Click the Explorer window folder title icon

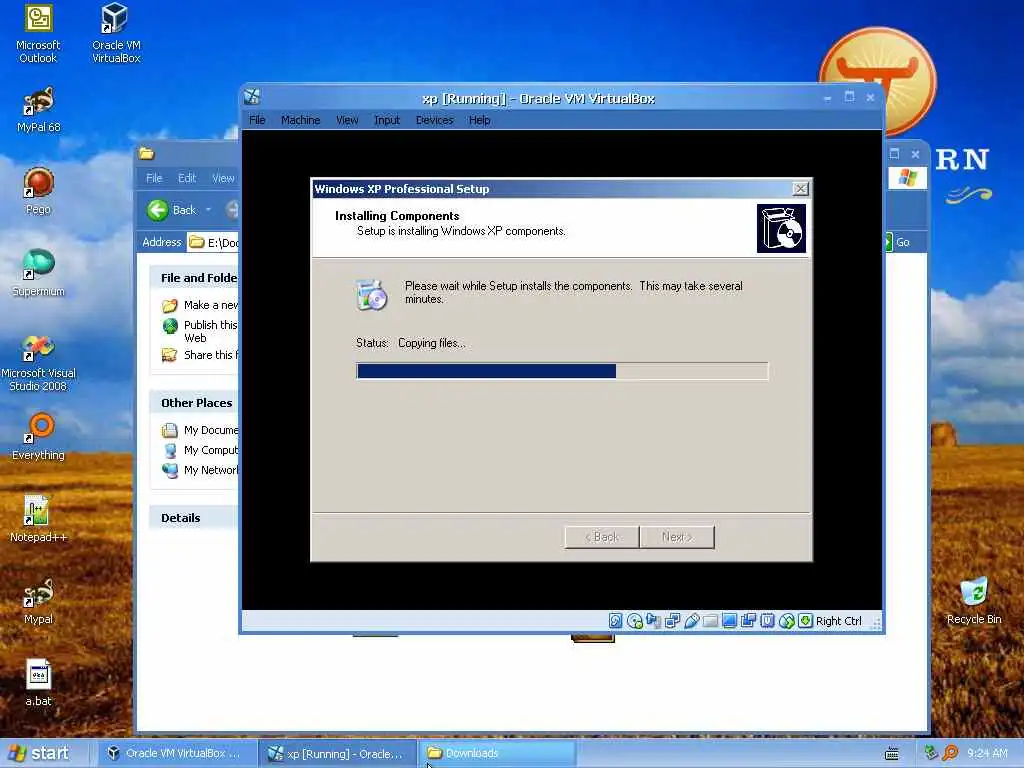pyautogui.click(x=146, y=153)
